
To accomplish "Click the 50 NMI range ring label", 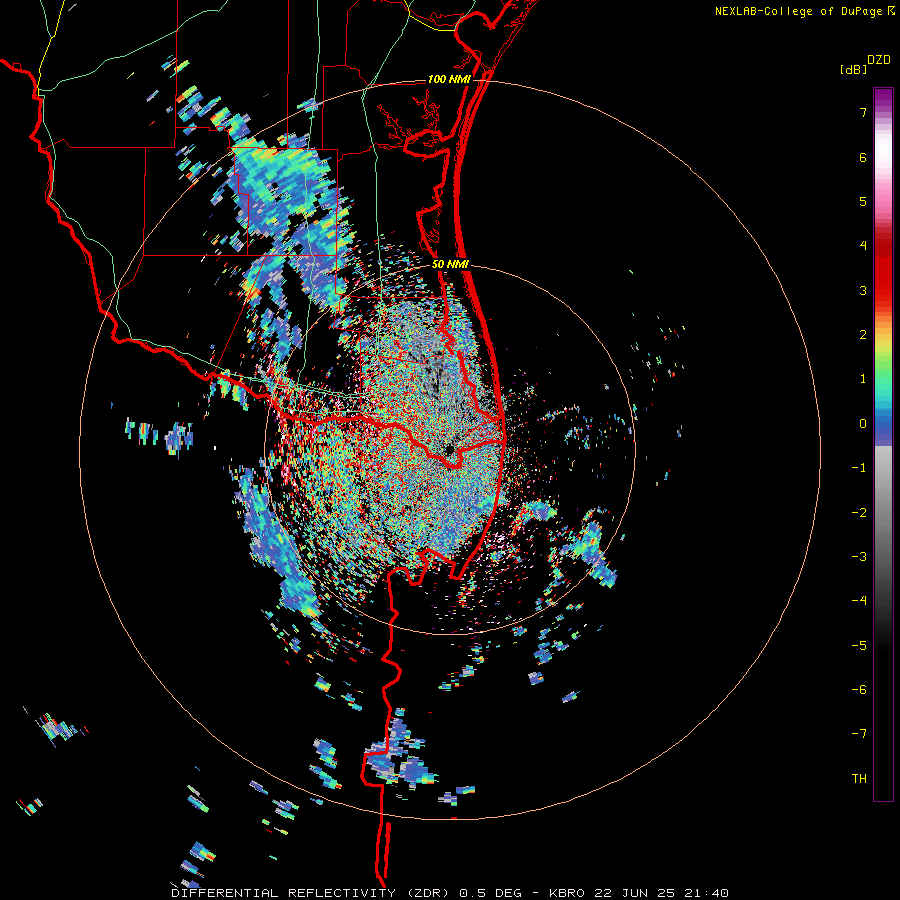I will 451,265.
